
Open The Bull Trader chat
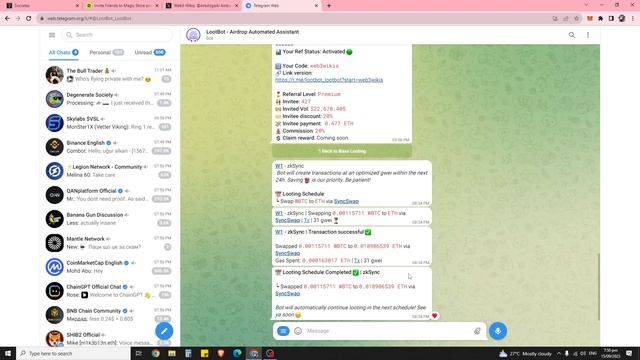109,75
